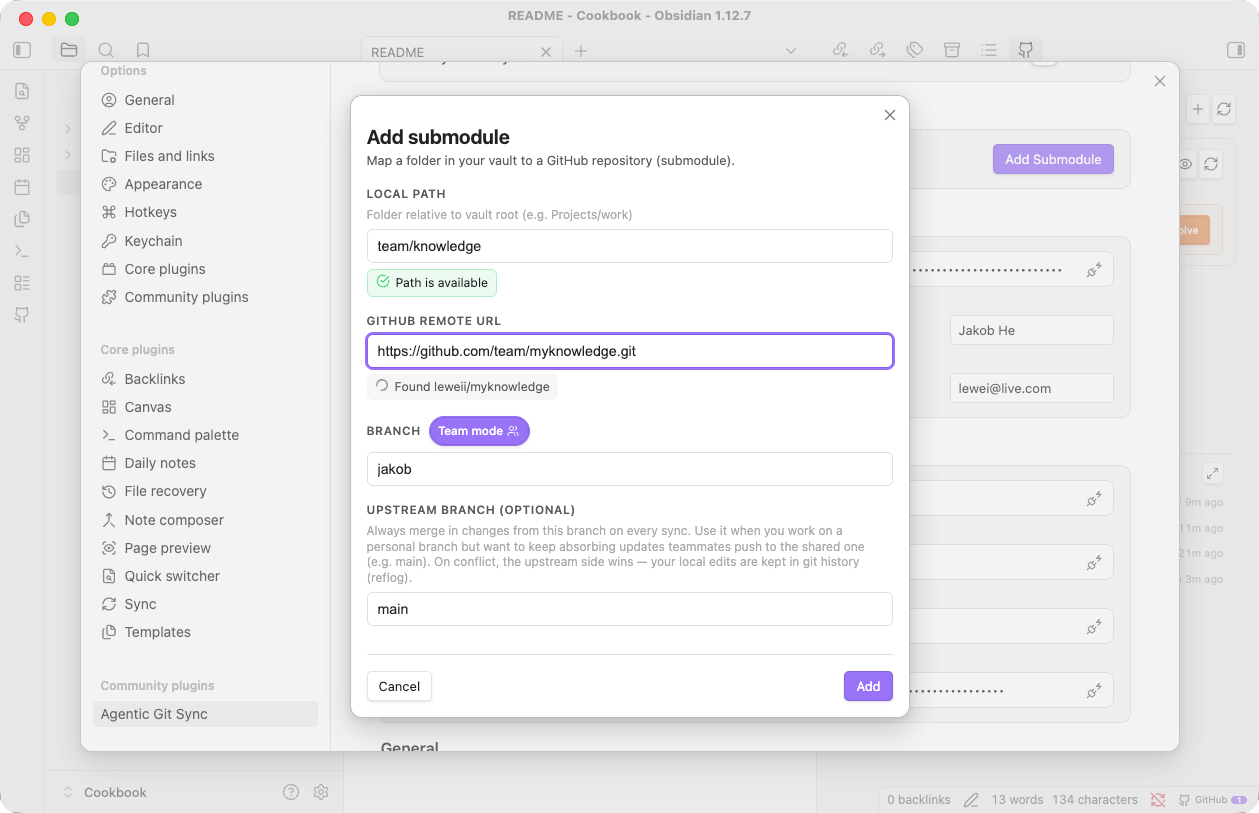
Task: Click the expand arrows icon in side panel
Action: click(1212, 473)
